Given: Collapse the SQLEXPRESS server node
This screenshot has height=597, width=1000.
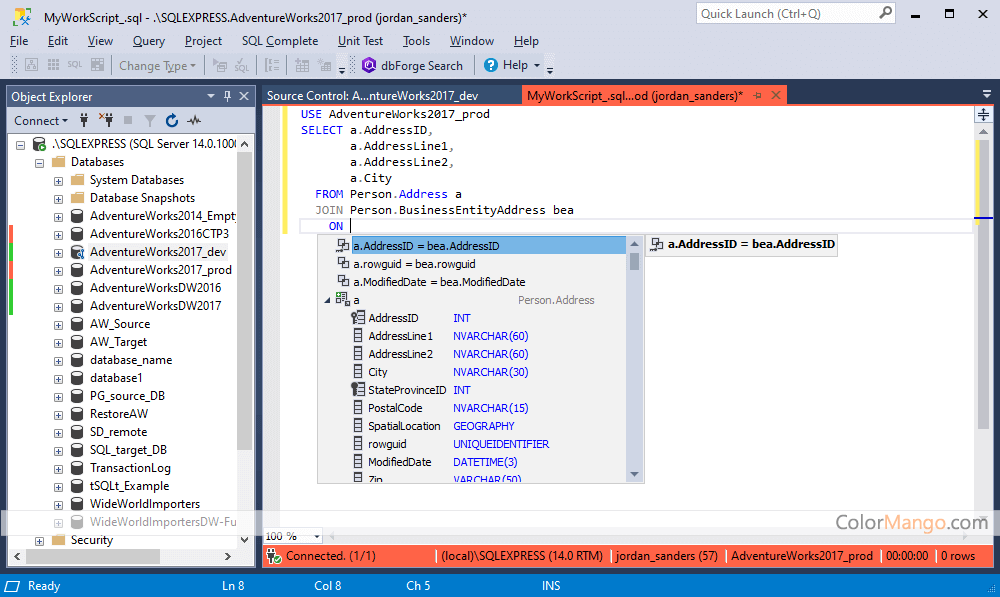Looking at the screenshot, I should (x=20, y=145).
